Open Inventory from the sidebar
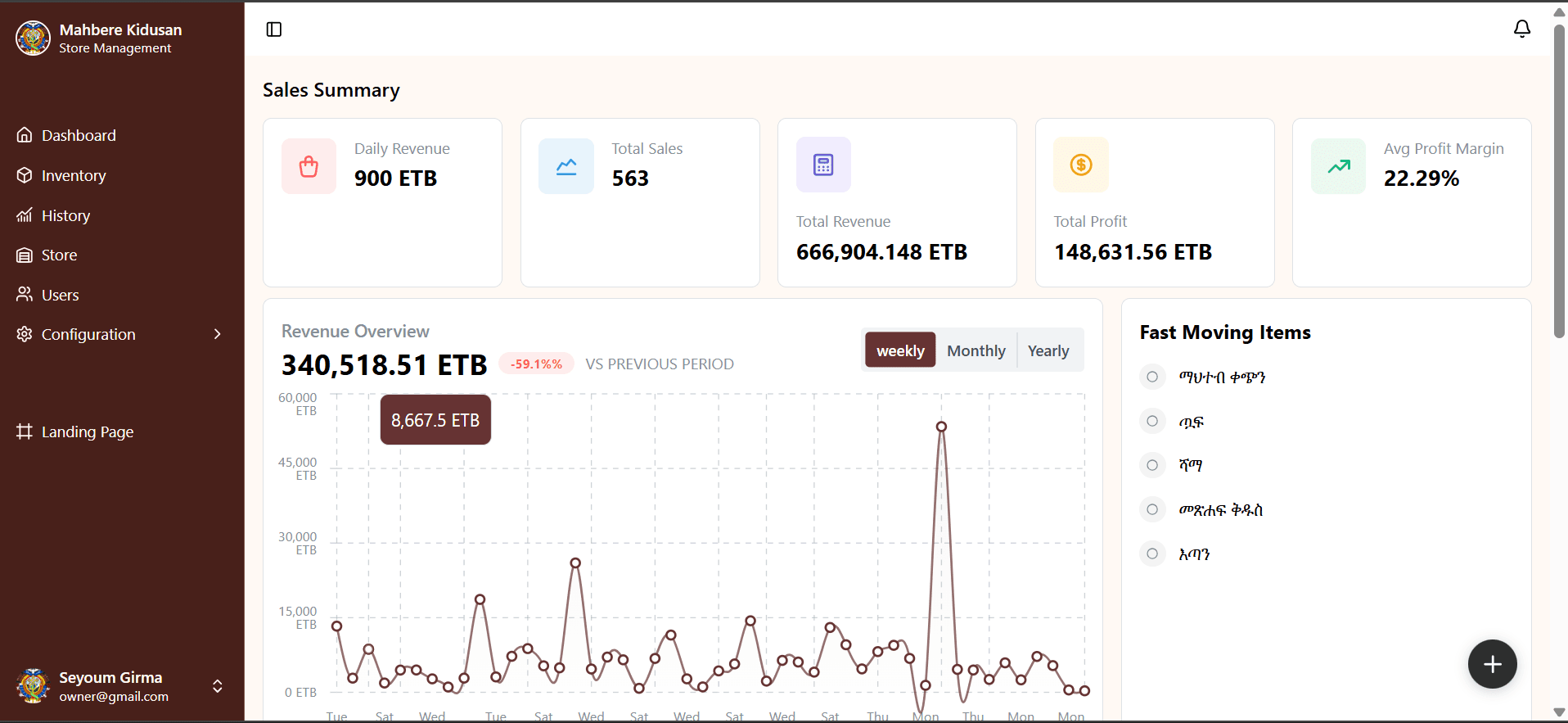The image size is (1568, 723). pyautogui.click(x=74, y=175)
